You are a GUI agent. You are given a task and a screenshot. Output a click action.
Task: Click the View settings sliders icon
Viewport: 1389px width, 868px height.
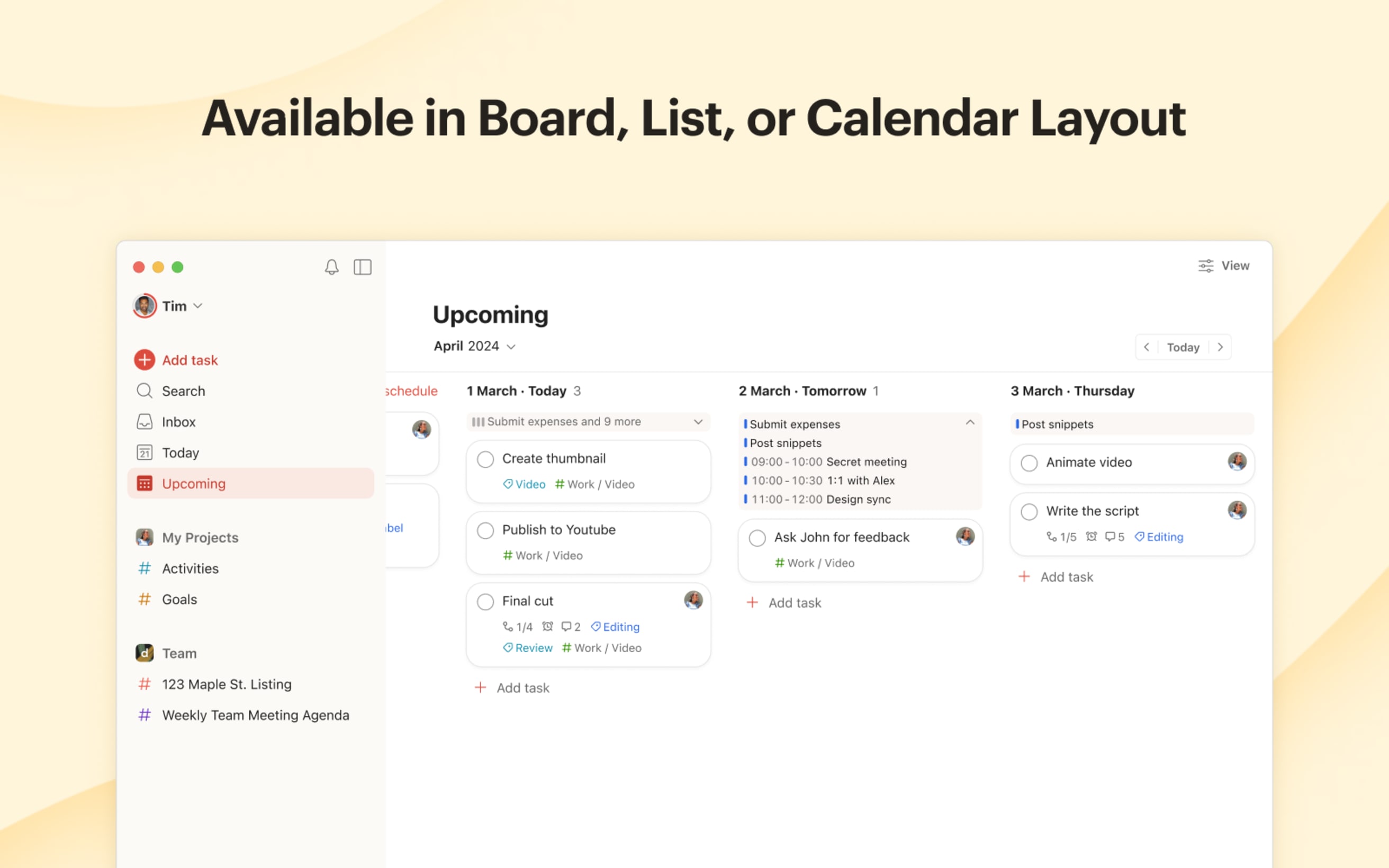point(1206,266)
